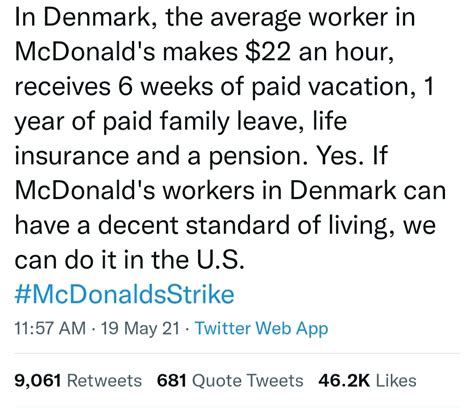Click the 19 May 21 date
Viewport: 474px width, 408px height.
(140, 328)
